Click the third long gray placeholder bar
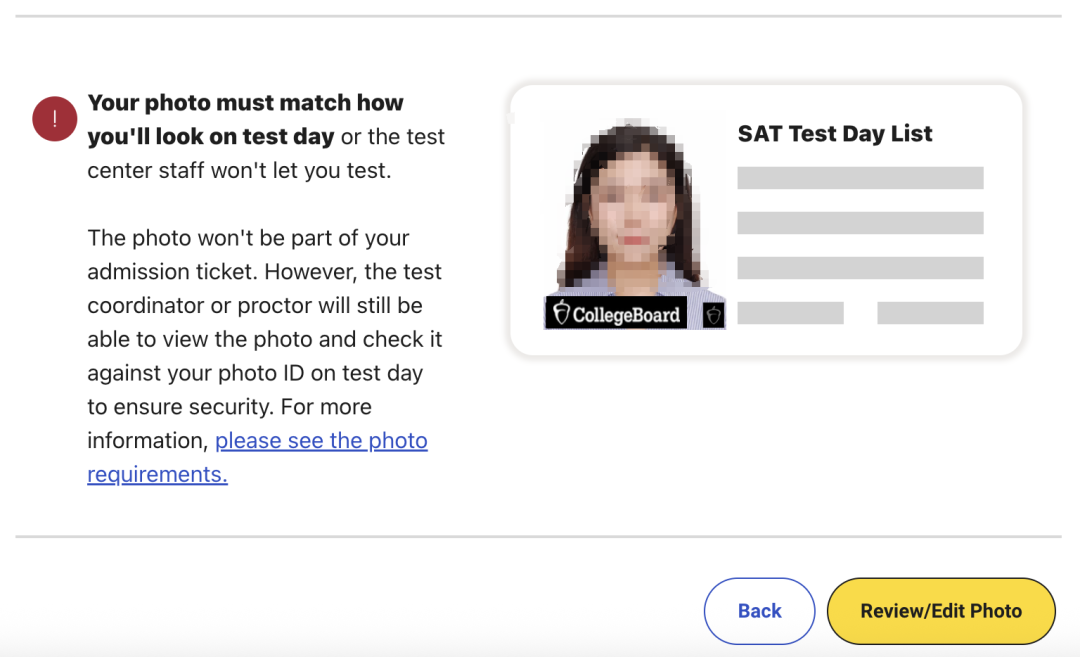This screenshot has width=1080, height=657. coord(860,268)
